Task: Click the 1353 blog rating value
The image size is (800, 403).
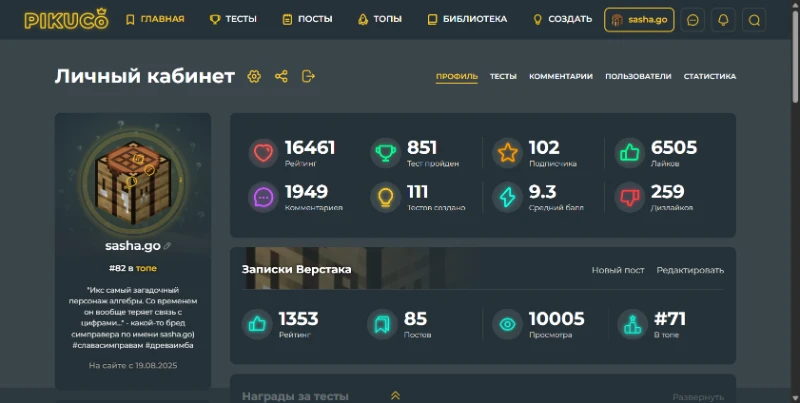Action: click(298, 319)
